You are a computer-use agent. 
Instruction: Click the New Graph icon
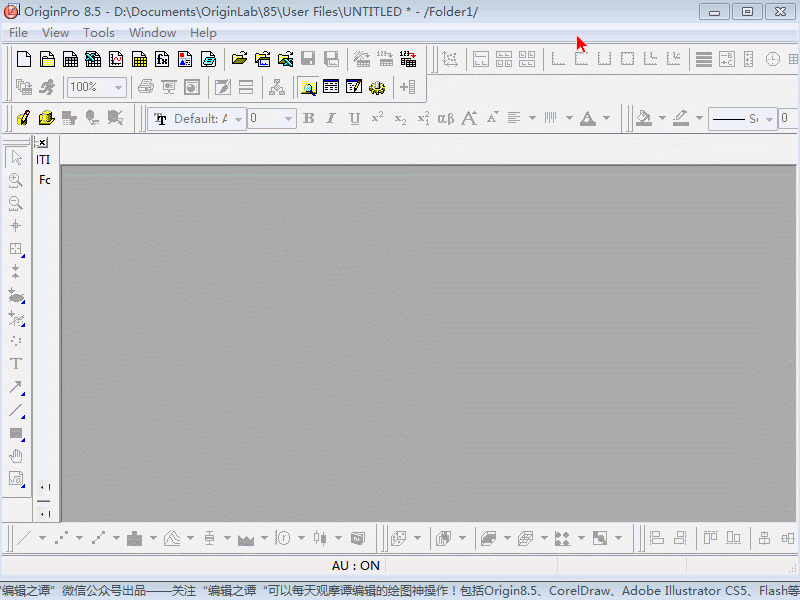(116, 60)
